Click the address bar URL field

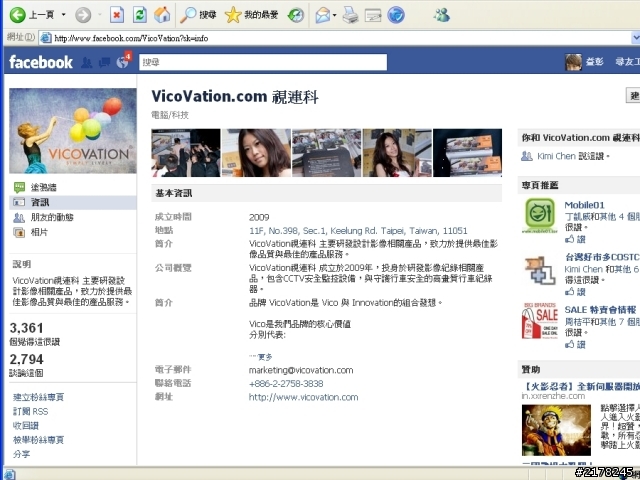(335, 38)
